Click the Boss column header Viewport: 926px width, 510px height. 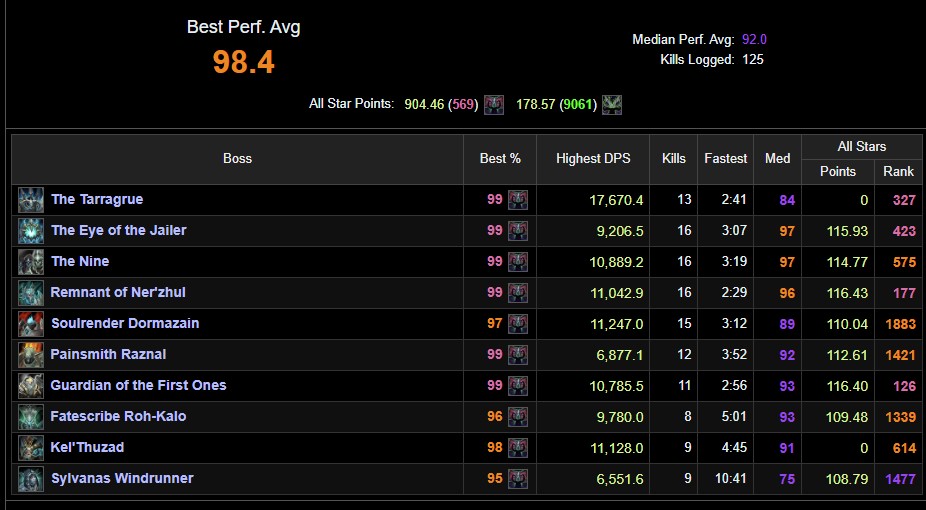pyautogui.click(x=237, y=159)
